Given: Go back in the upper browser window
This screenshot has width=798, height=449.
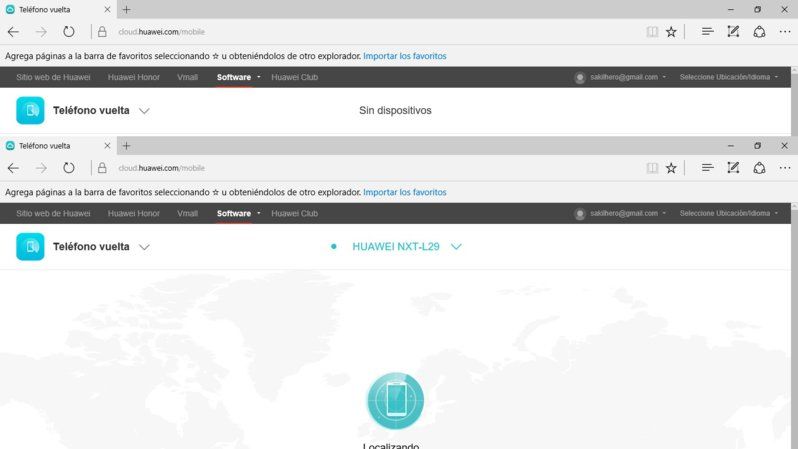Looking at the screenshot, I should click(x=13, y=32).
